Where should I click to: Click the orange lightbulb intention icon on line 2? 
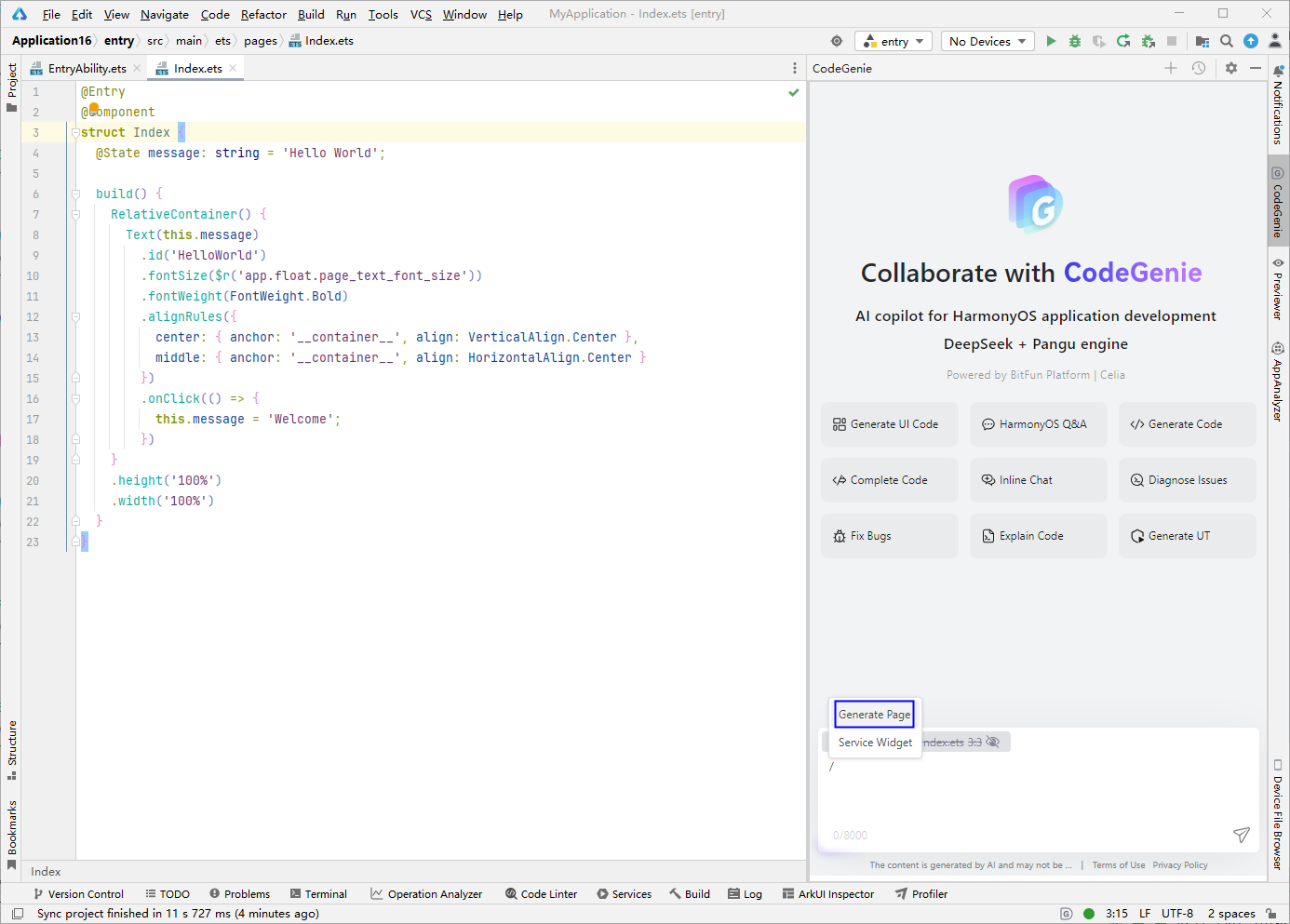coord(94,108)
